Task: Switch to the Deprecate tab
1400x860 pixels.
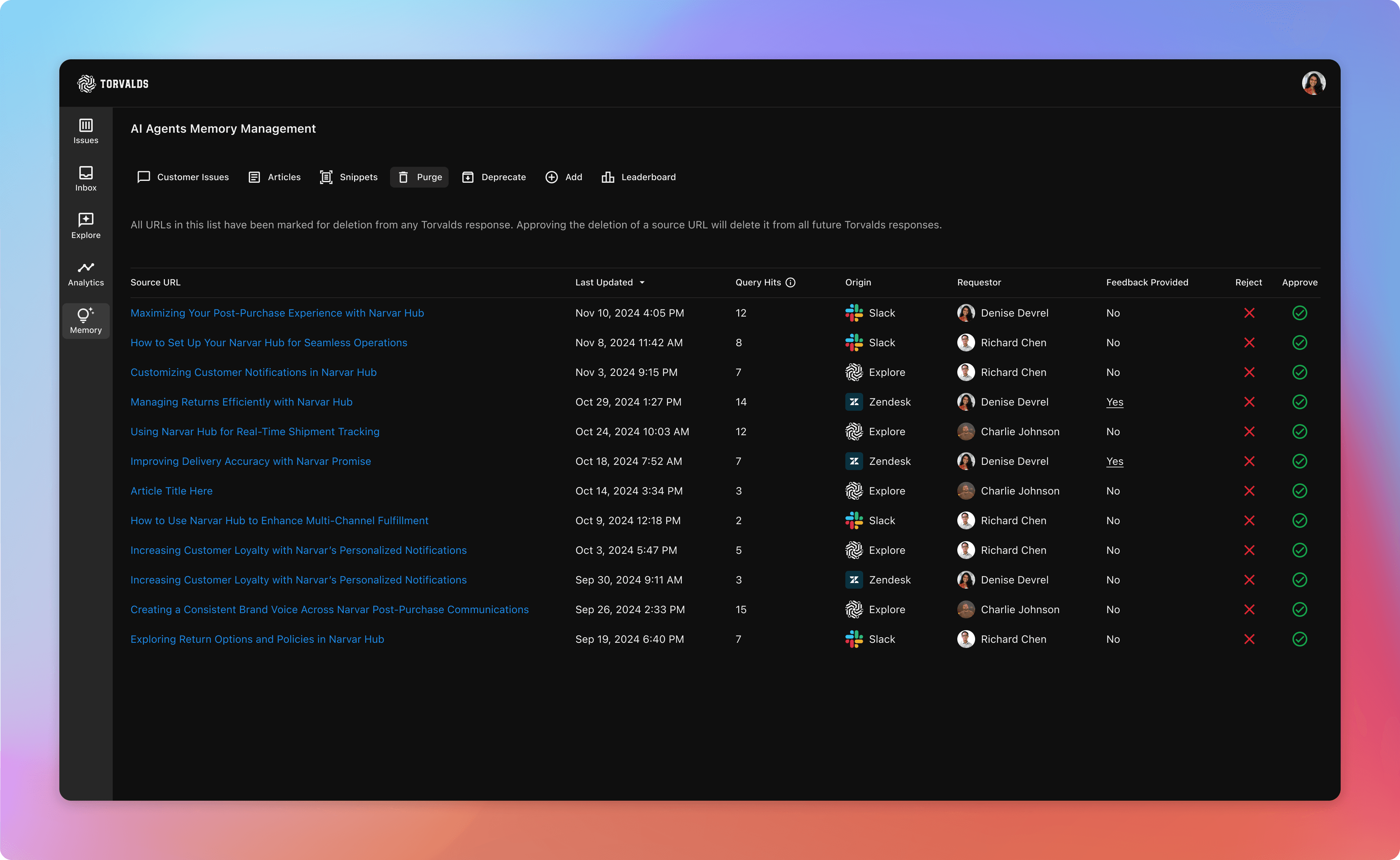Action: [x=494, y=177]
